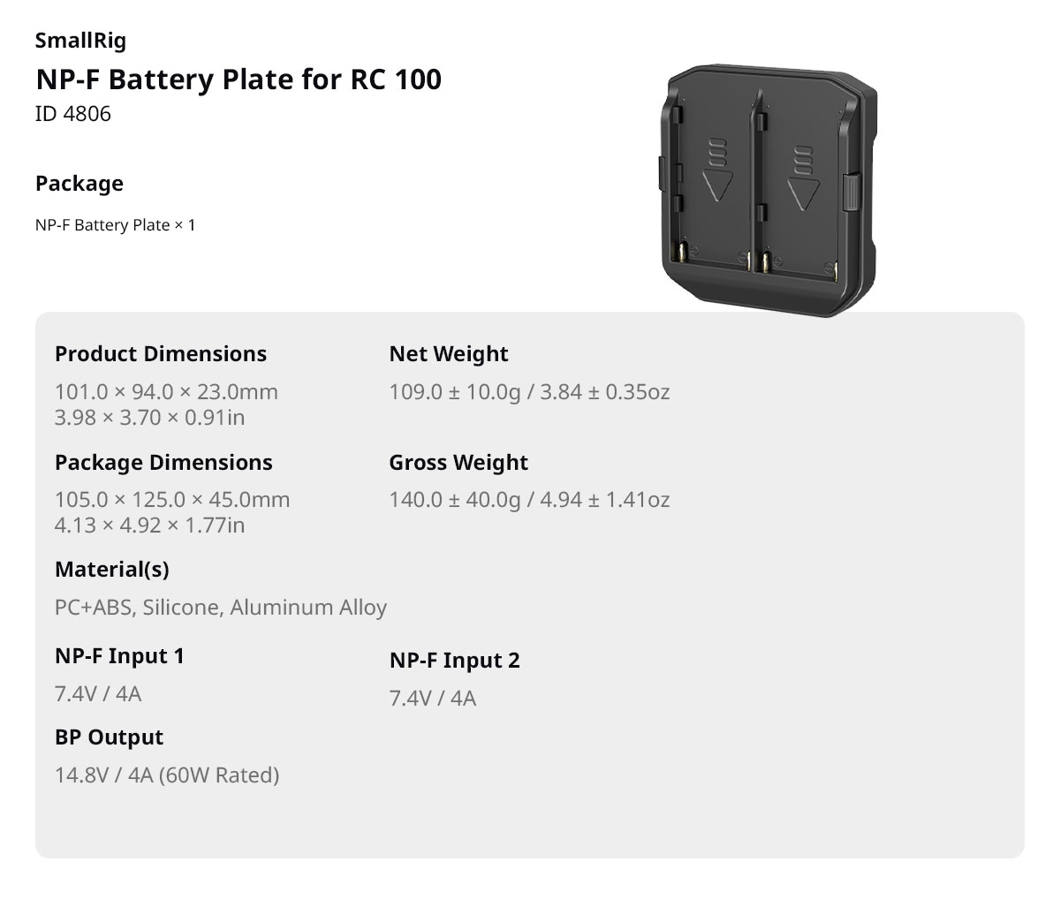
Task: Select the PC+ABS, Silicone, Aluminum Alloy text
Action: click(x=220, y=607)
